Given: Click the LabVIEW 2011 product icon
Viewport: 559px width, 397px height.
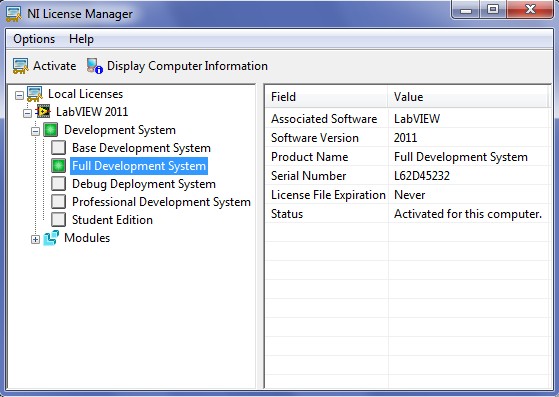Looking at the screenshot, I should [43, 112].
